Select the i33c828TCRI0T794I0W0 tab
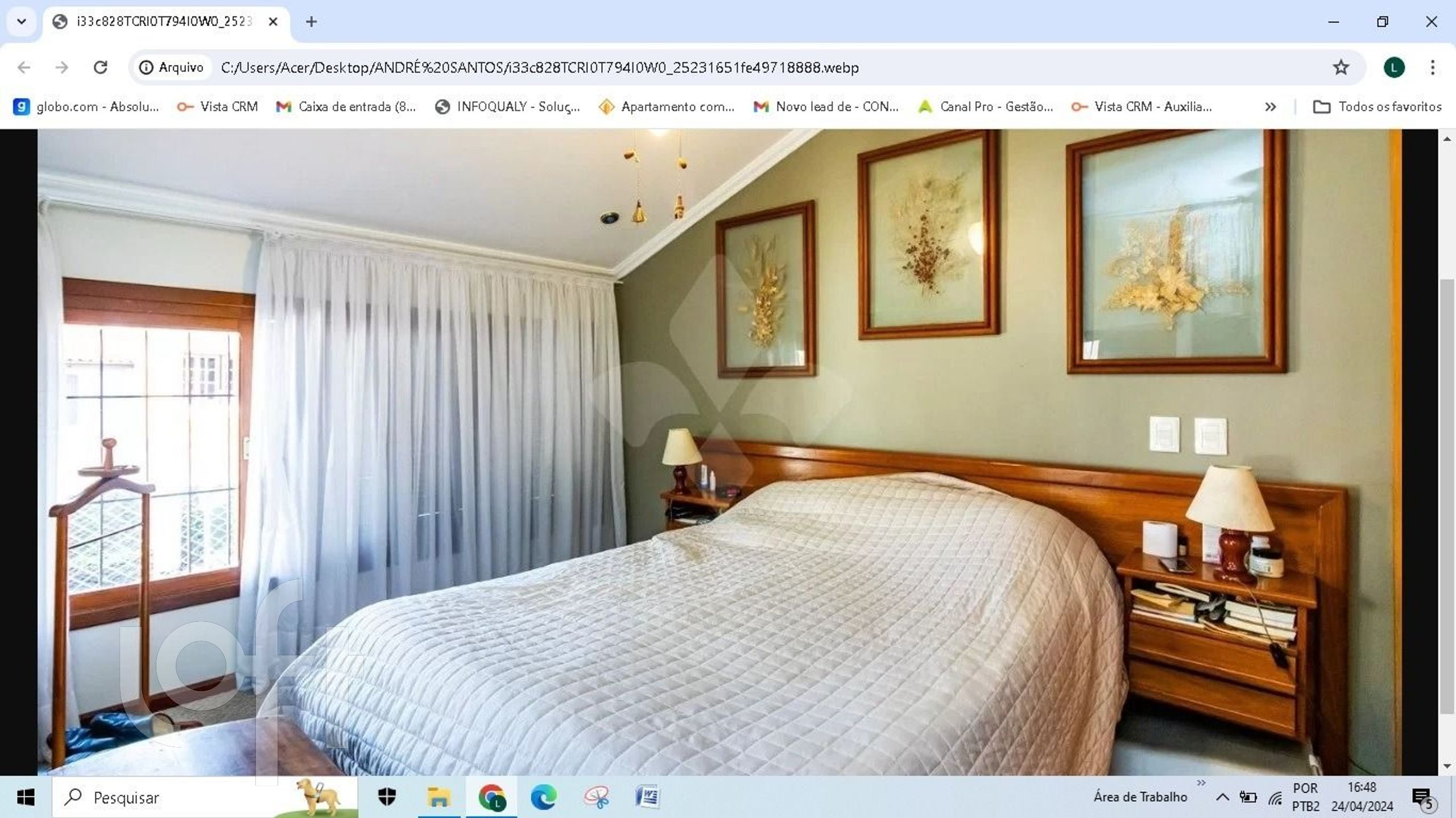Viewport: 1456px width, 818px height. coord(164,22)
